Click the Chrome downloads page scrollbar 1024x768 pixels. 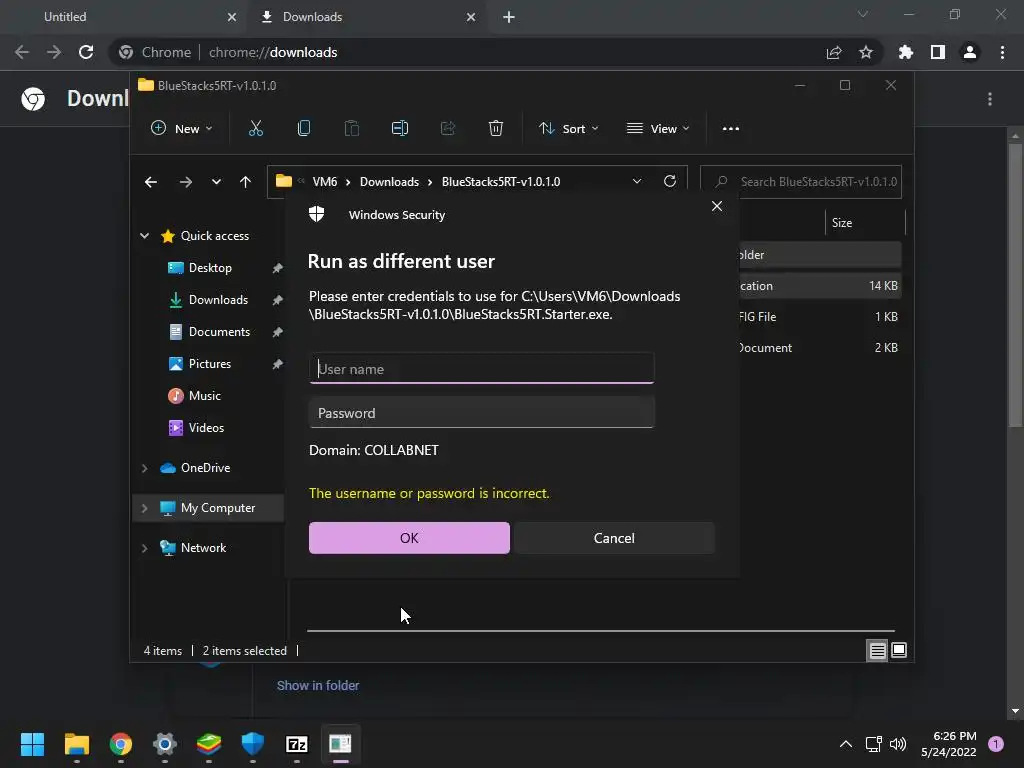[x=1015, y=287]
